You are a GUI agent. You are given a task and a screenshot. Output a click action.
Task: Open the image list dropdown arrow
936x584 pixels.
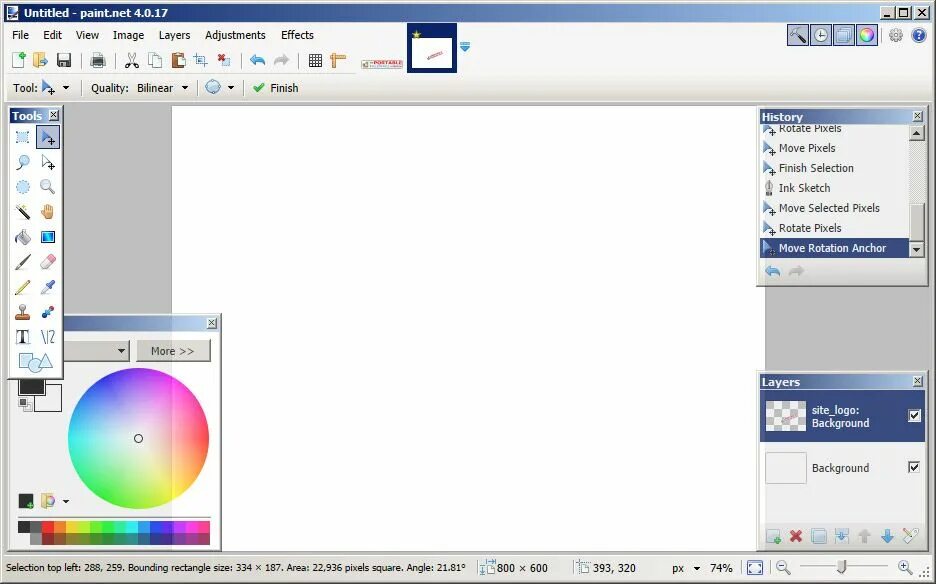pos(465,47)
